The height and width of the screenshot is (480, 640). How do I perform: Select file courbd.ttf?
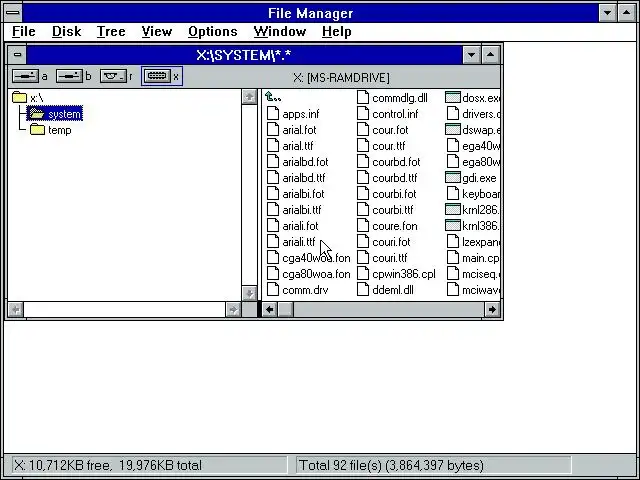click(387, 178)
